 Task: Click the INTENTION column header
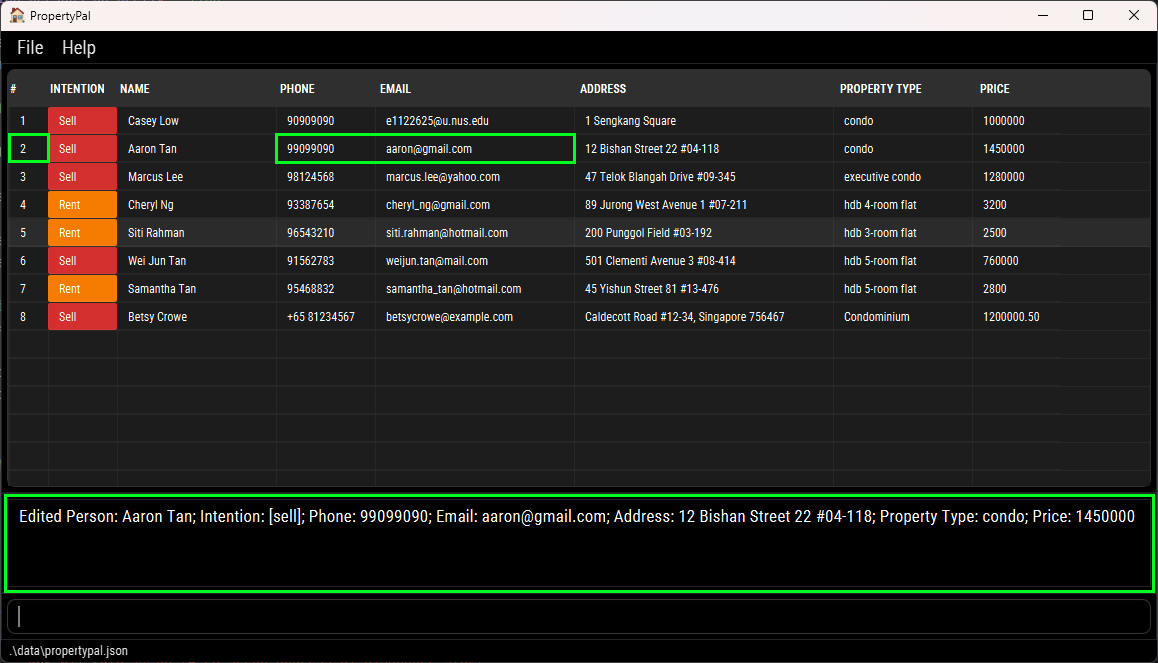coord(77,89)
